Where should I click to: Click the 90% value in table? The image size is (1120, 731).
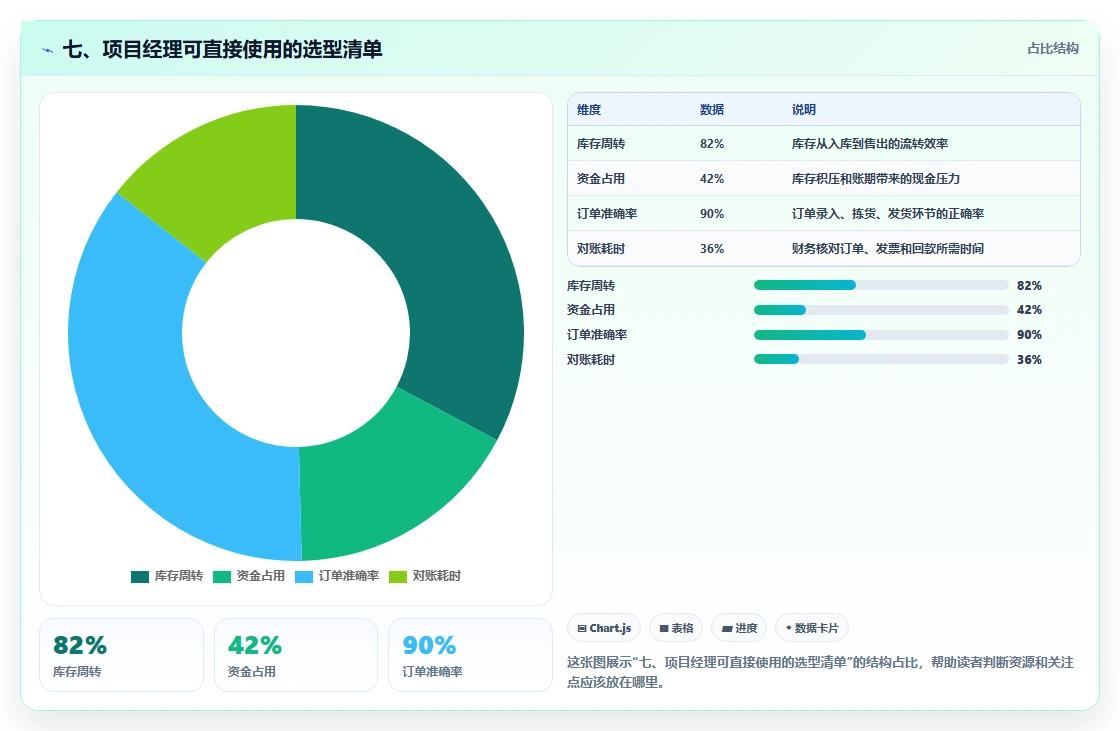click(x=711, y=214)
